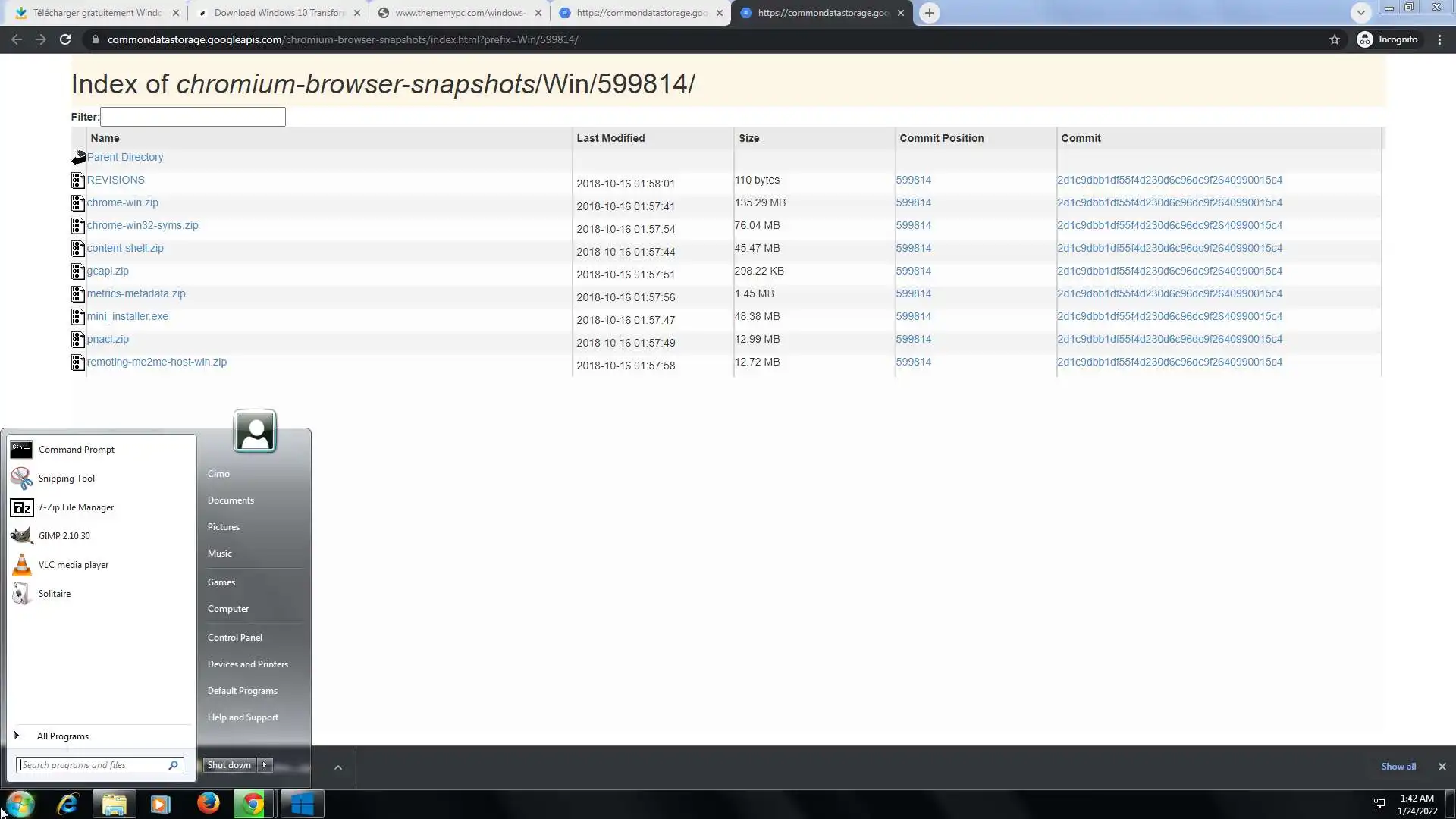Open the tab search dropdown

(1361, 13)
